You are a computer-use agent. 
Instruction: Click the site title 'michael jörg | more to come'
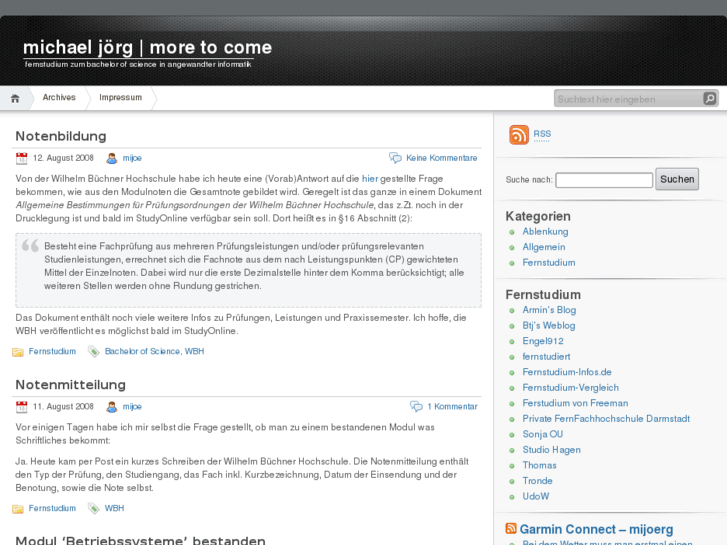[x=147, y=48]
